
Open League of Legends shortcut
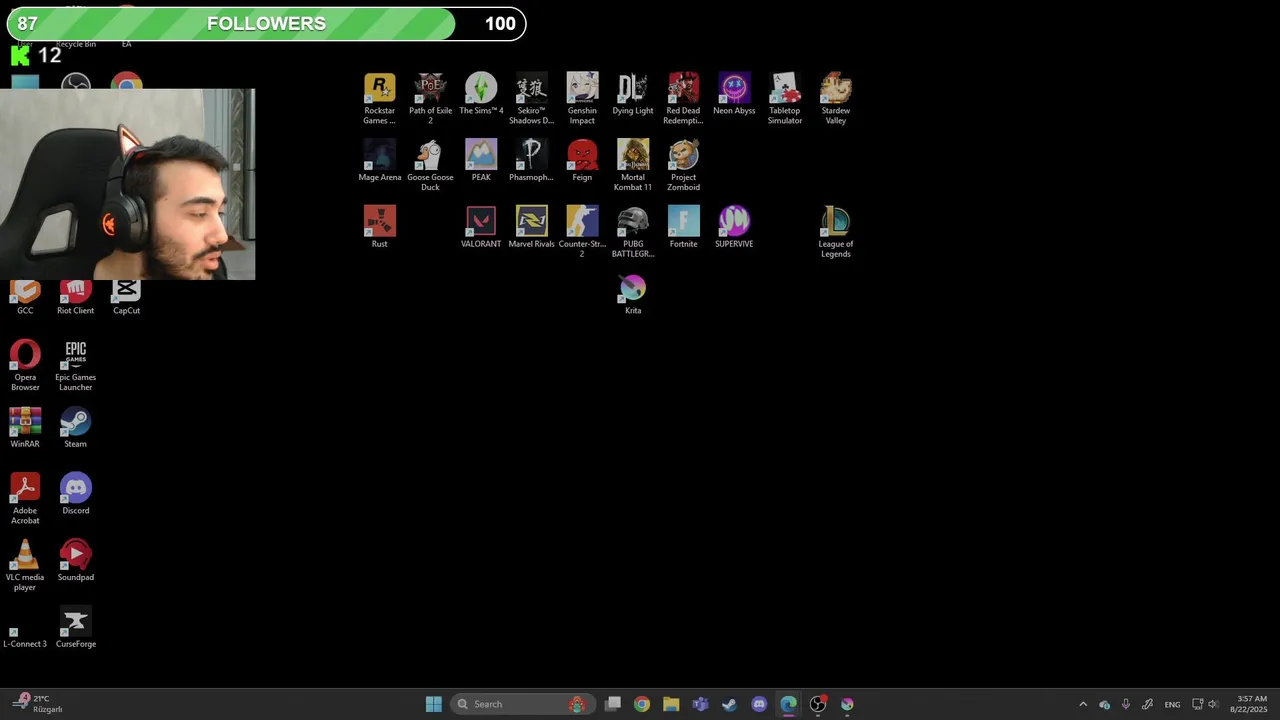(x=836, y=231)
